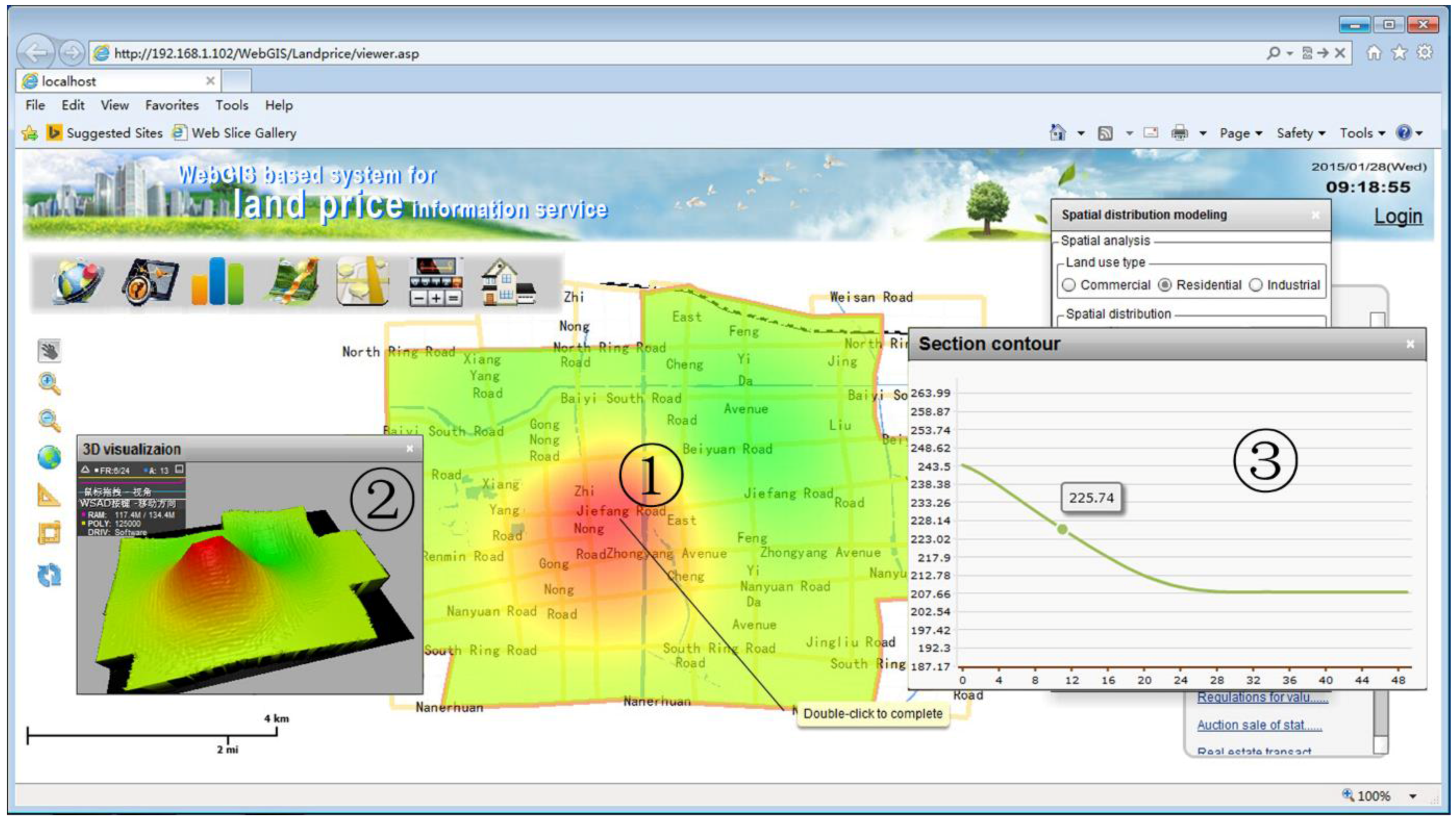This screenshot has width=1456, height=821.
Task: Open the File menu
Action: pos(35,105)
